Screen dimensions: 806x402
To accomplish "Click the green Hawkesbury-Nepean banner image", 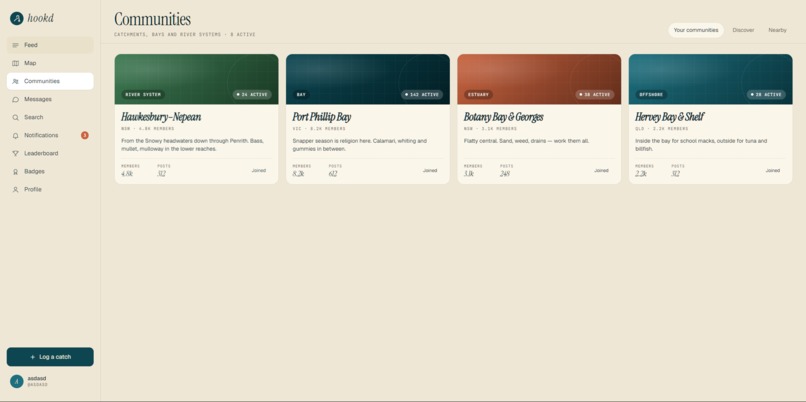I will [x=196, y=79].
